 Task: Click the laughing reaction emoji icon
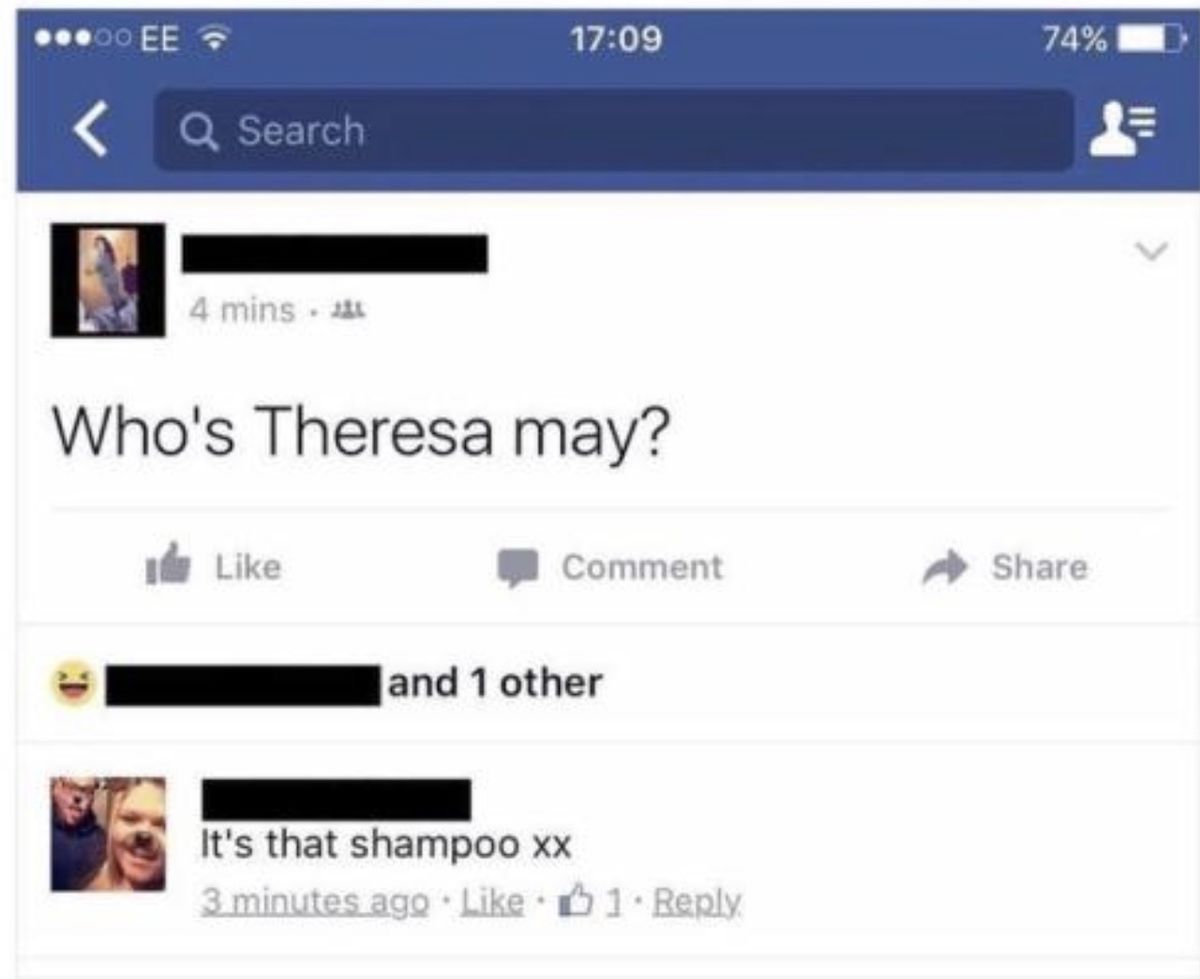[x=73, y=686]
